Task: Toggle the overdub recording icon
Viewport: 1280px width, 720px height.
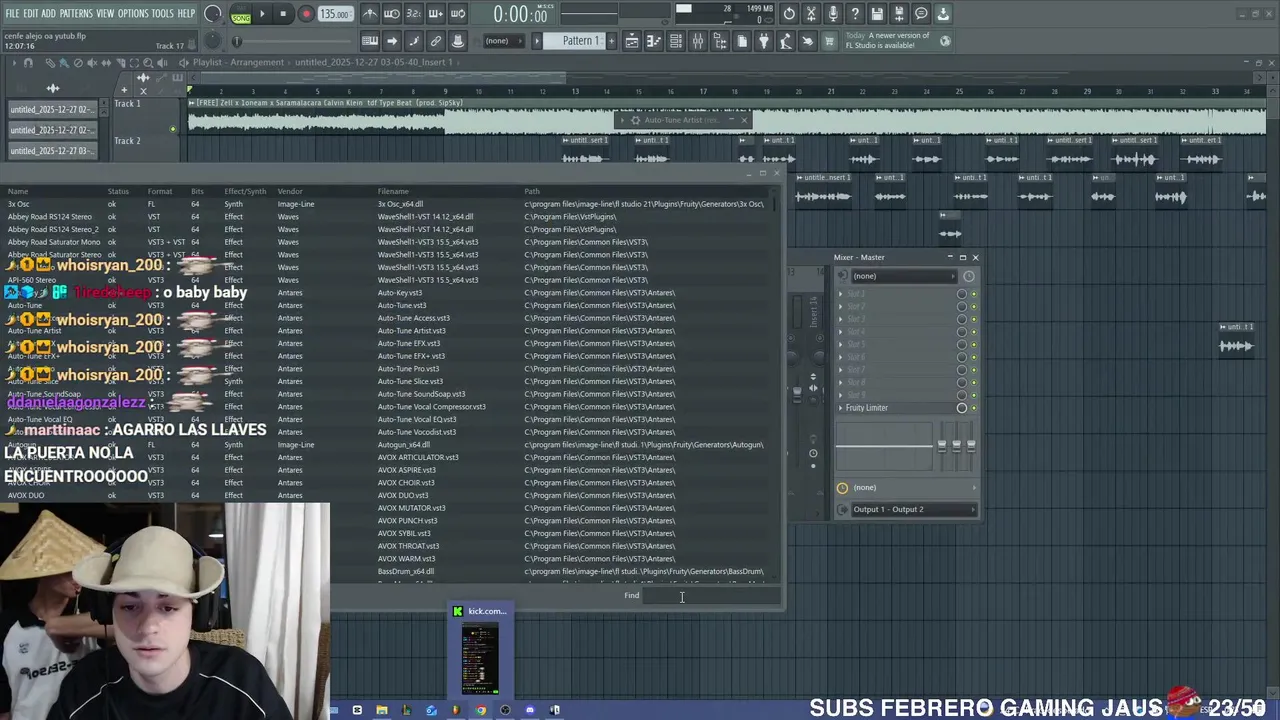Action: tap(436, 14)
